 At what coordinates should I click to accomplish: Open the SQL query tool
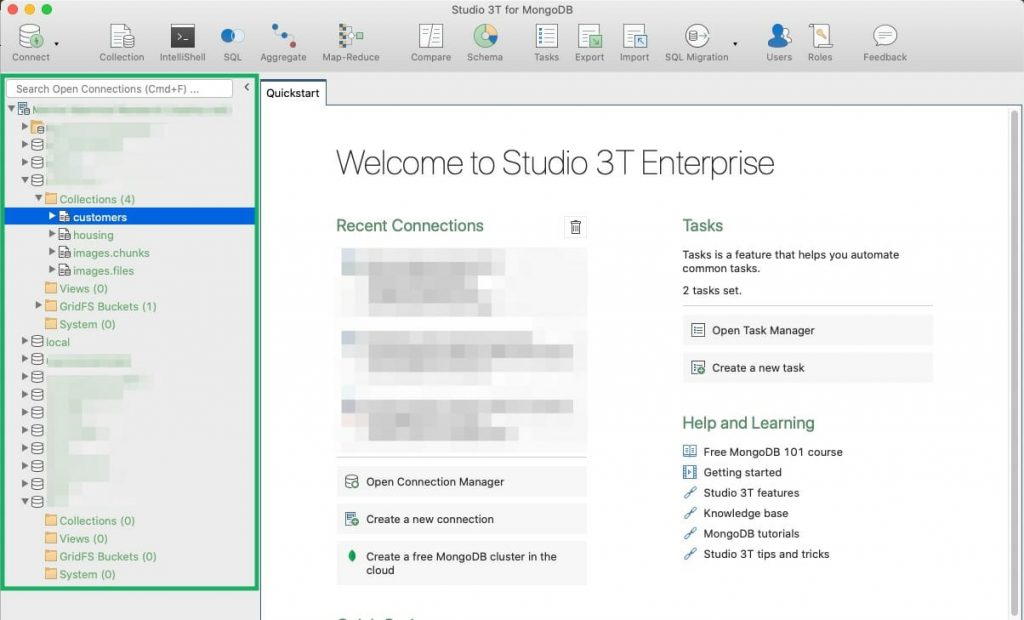click(x=232, y=42)
